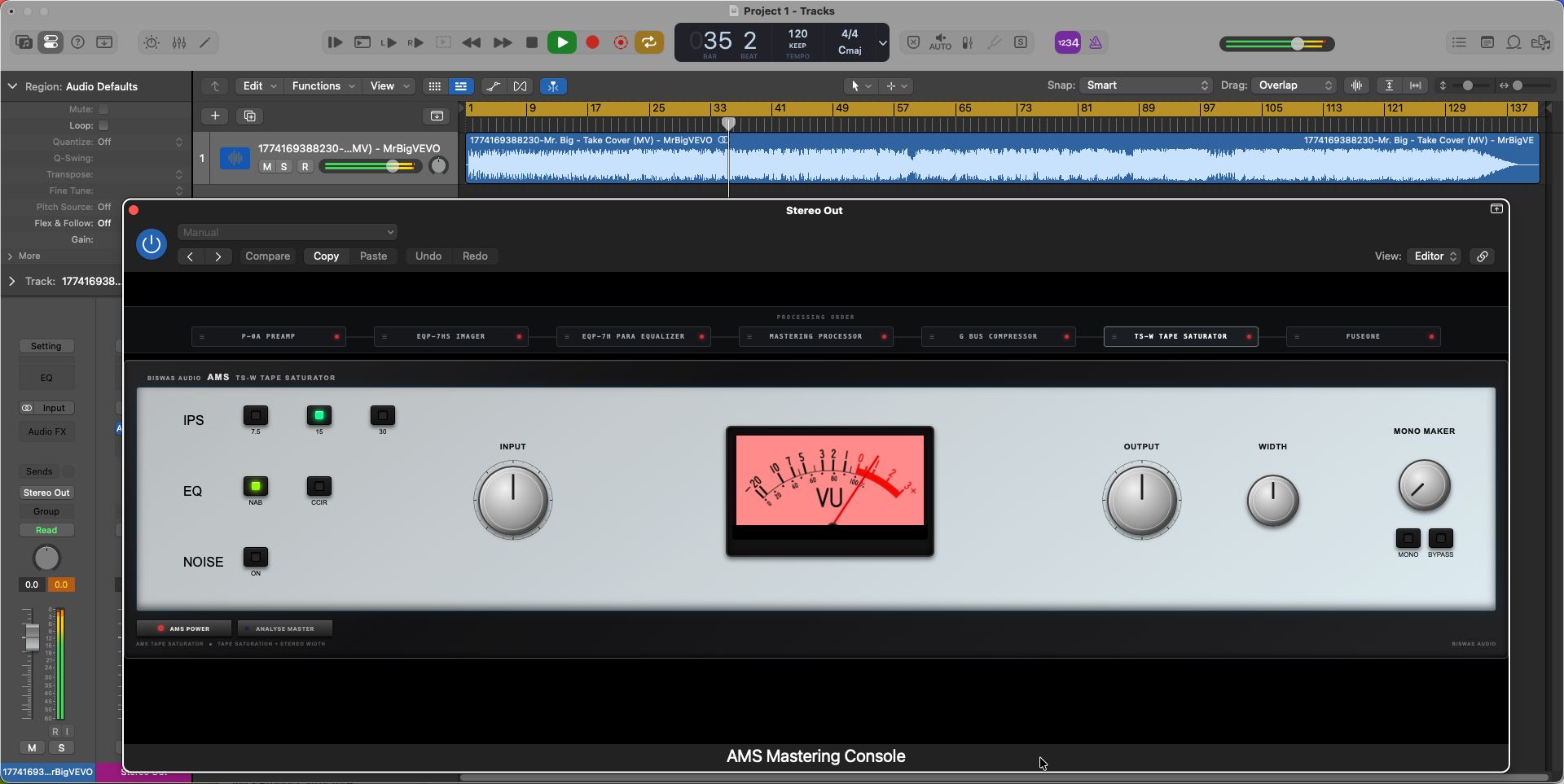The height and width of the screenshot is (784, 1564).
Task: Open the Manual preset dropdown
Action: (x=288, y=232)
